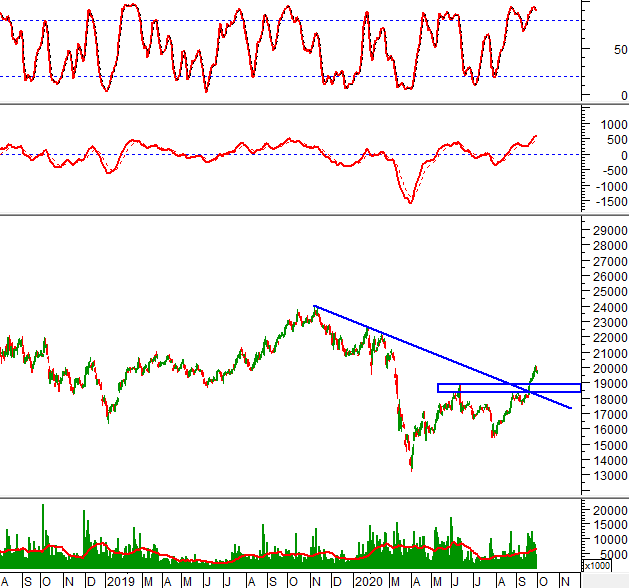Click the most recent candle above resistance zone

pyautogui.click(x=537, y=370)
